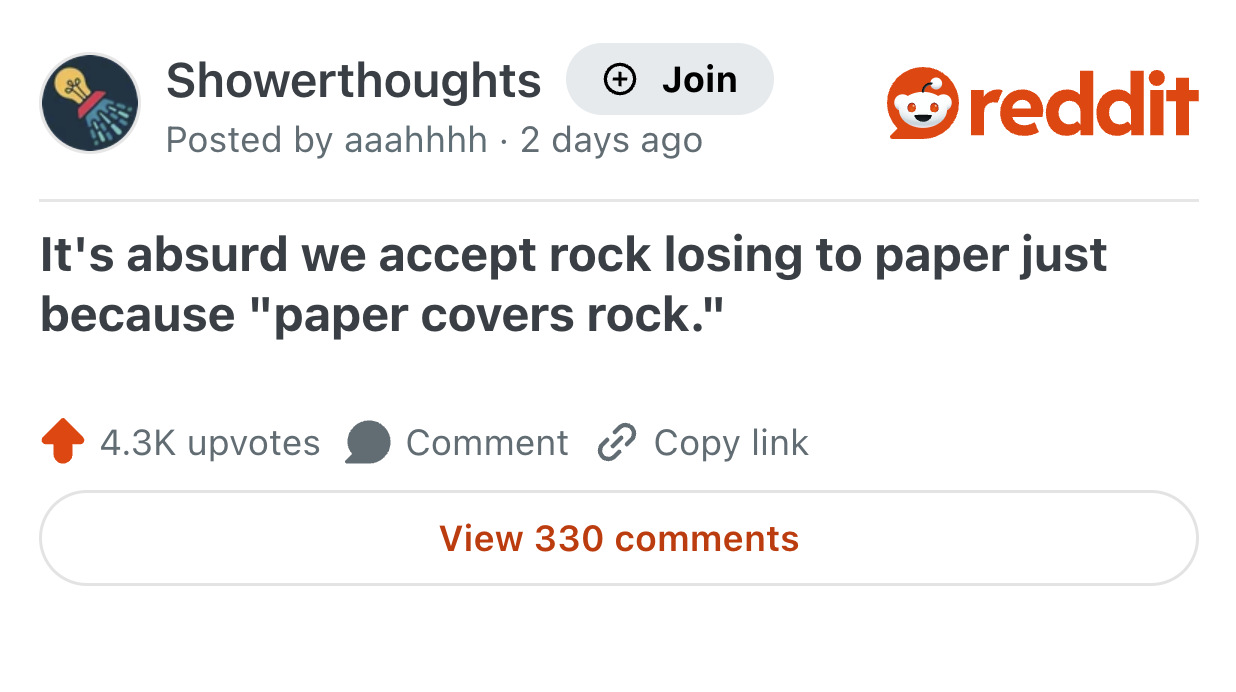Click the Reddit Snoo mascot logo

[x=922, y=104]
